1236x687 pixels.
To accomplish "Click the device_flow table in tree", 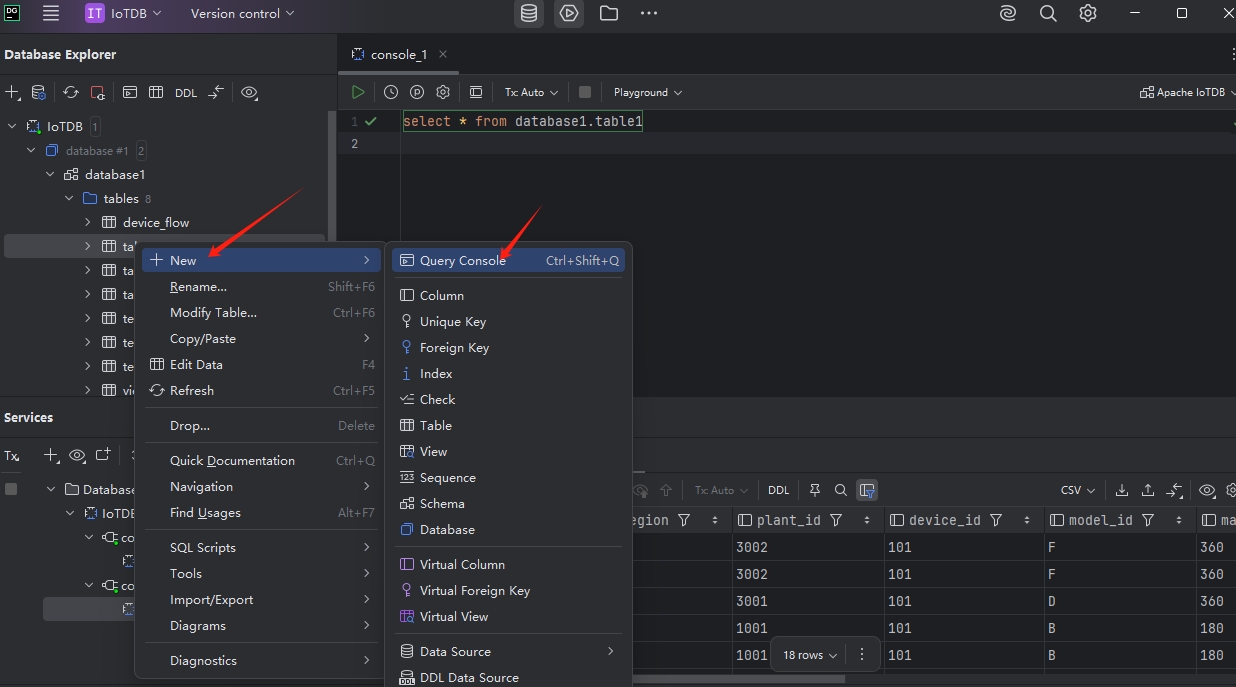I will pyautogui.click(x=155, y=222).
